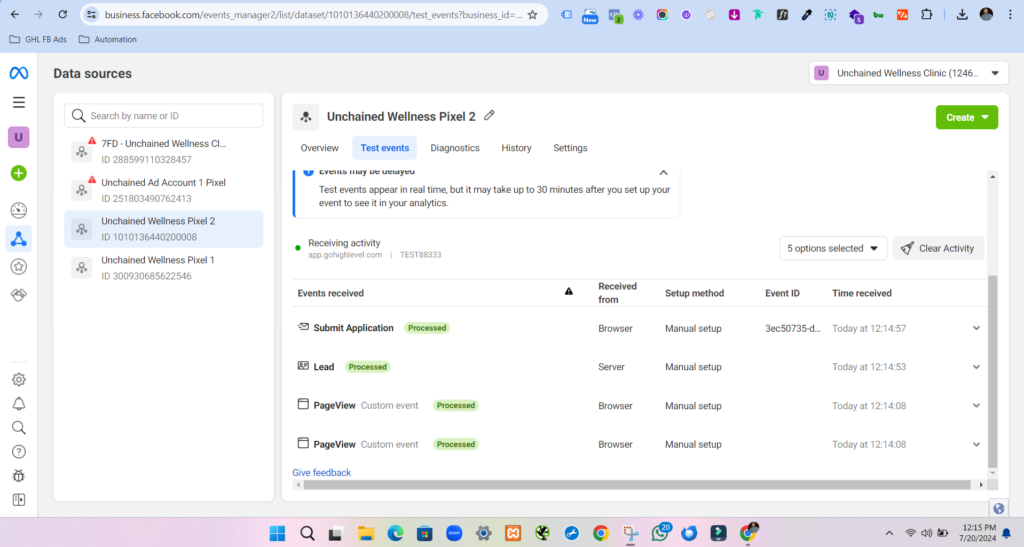Click the Submit Application event name

(353, 328)
